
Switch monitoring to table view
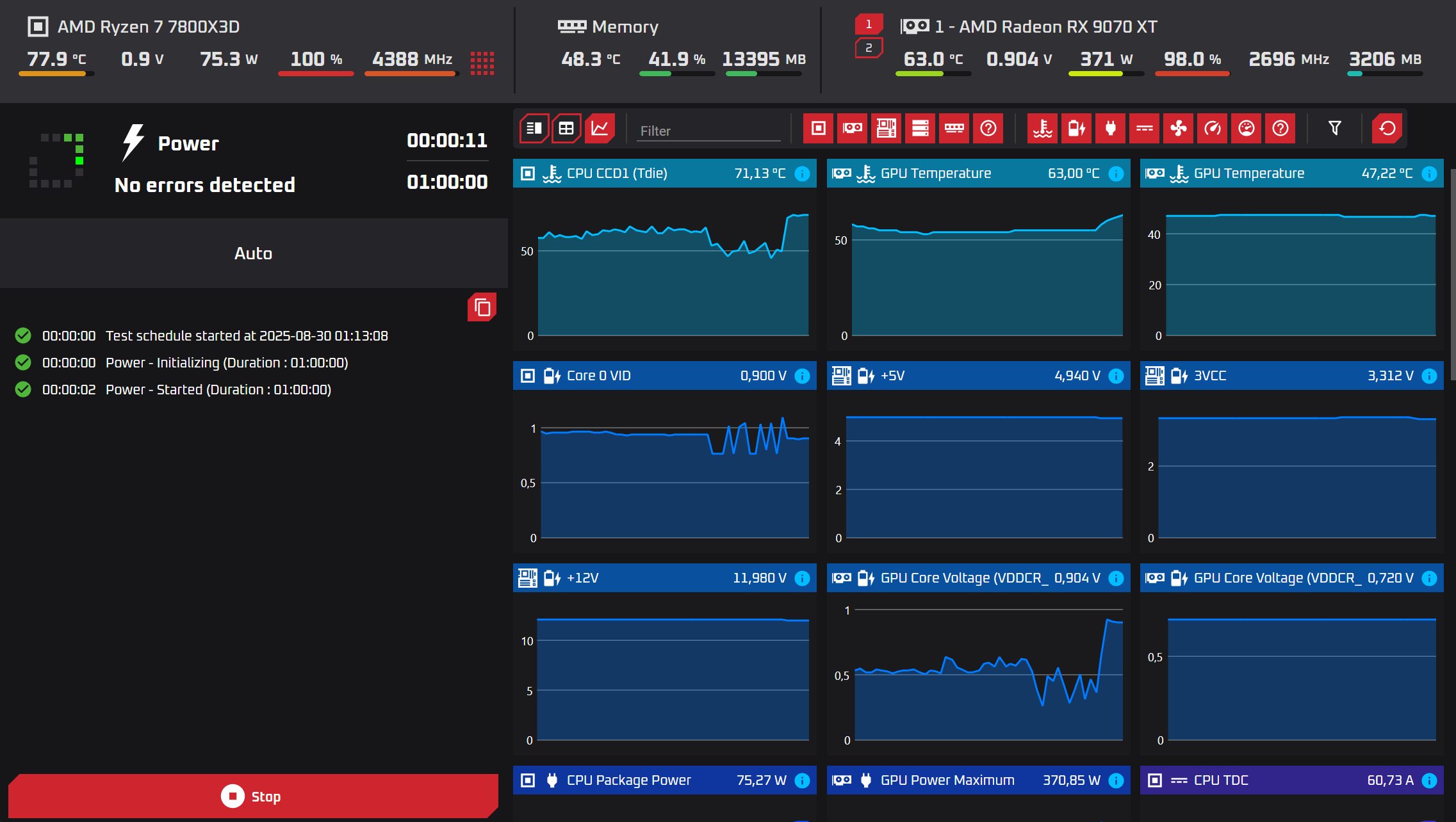click(566, 129)
